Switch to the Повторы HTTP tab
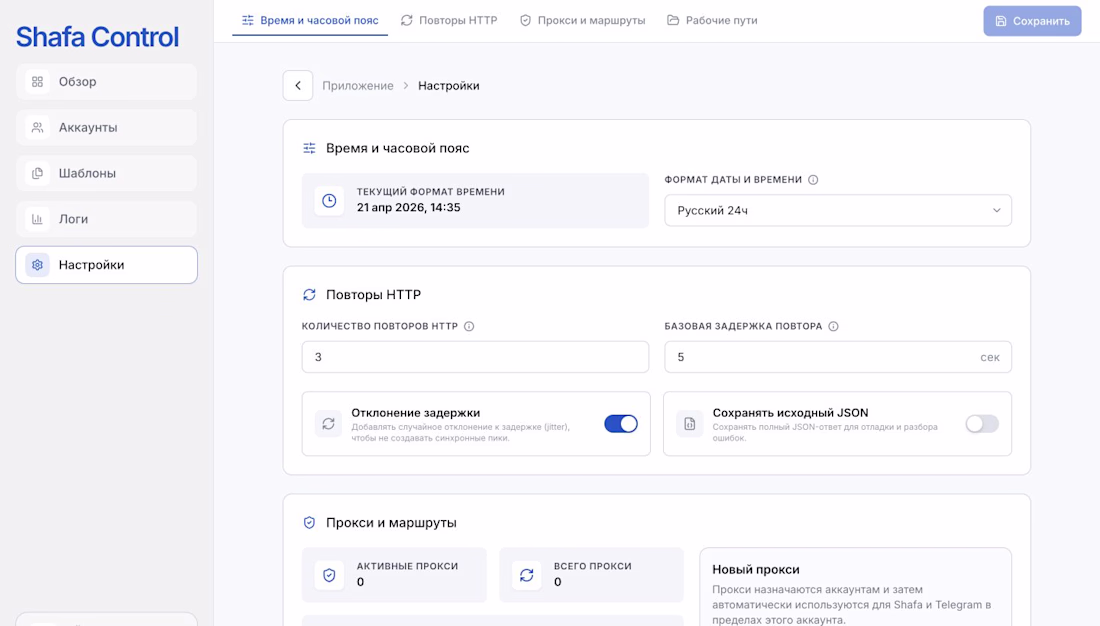Image resolution: width=1100 pixels, height=626 pixels. click(x=449, y=20)
